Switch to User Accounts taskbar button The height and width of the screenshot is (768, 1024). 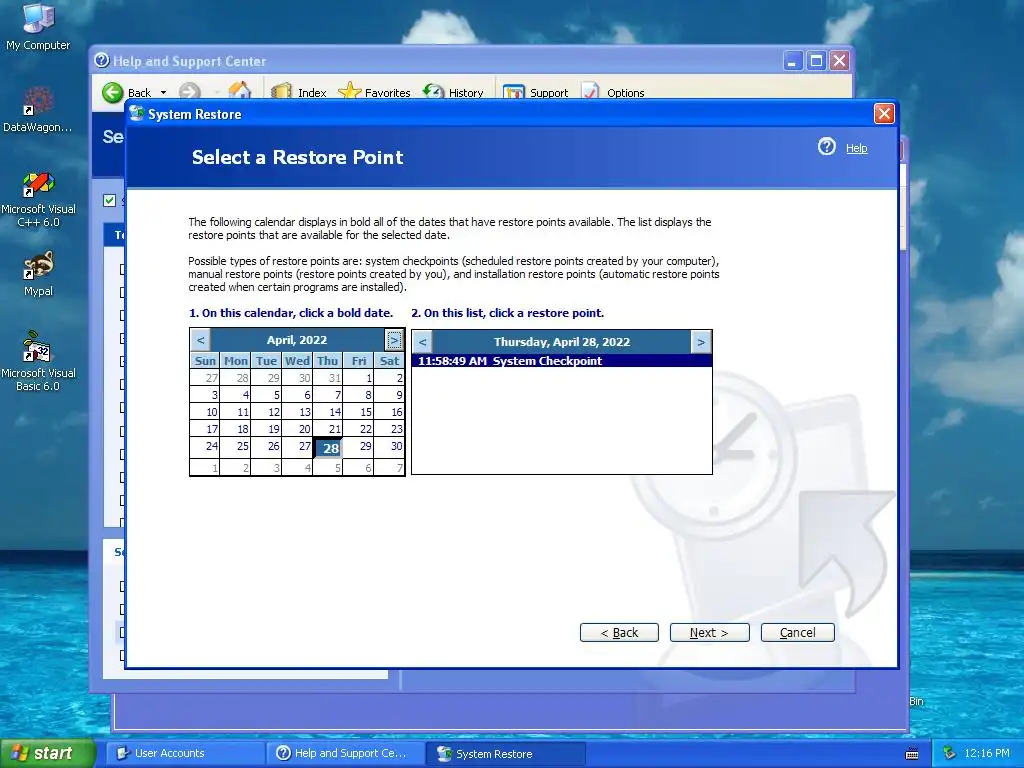click(185, 753)
